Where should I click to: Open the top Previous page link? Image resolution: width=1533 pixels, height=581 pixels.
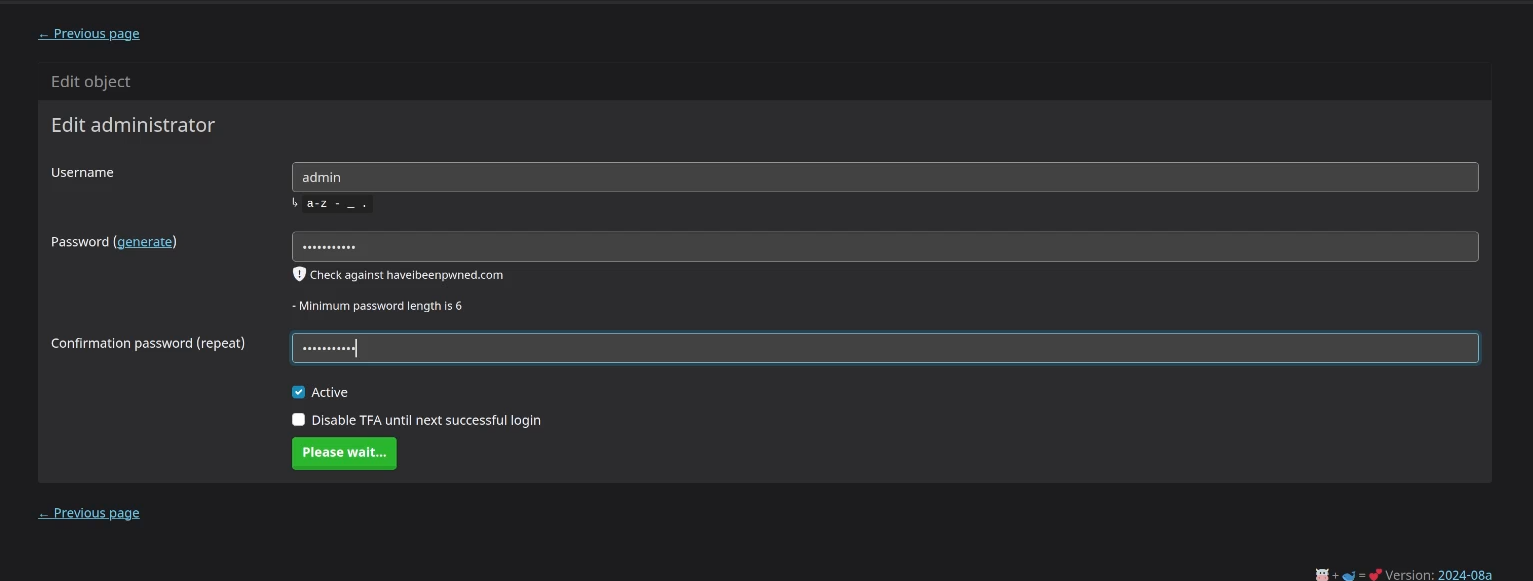point(89,34)
